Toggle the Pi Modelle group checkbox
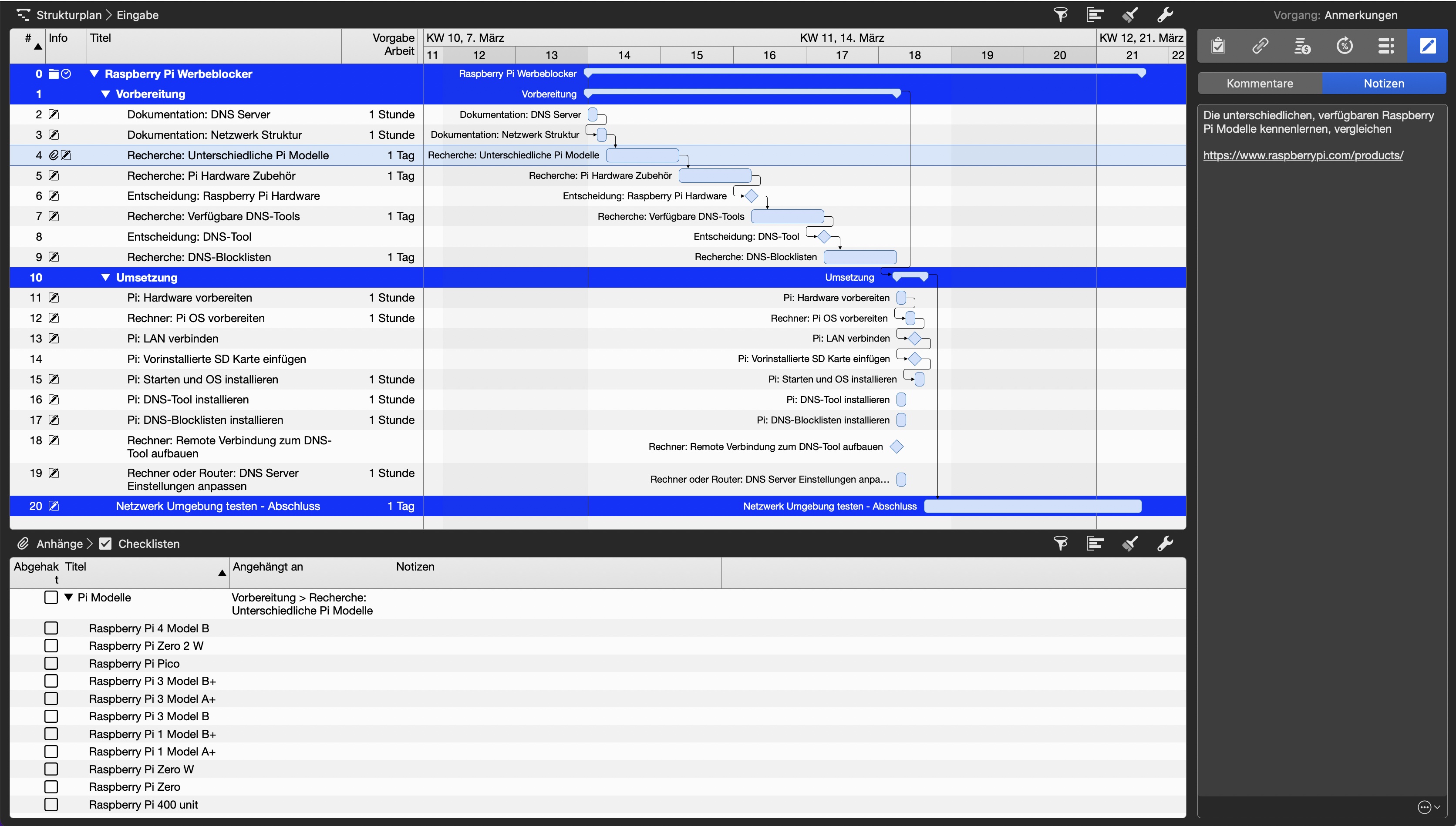1456x826 pixels. pyautogui.click(x=51, y=597)
